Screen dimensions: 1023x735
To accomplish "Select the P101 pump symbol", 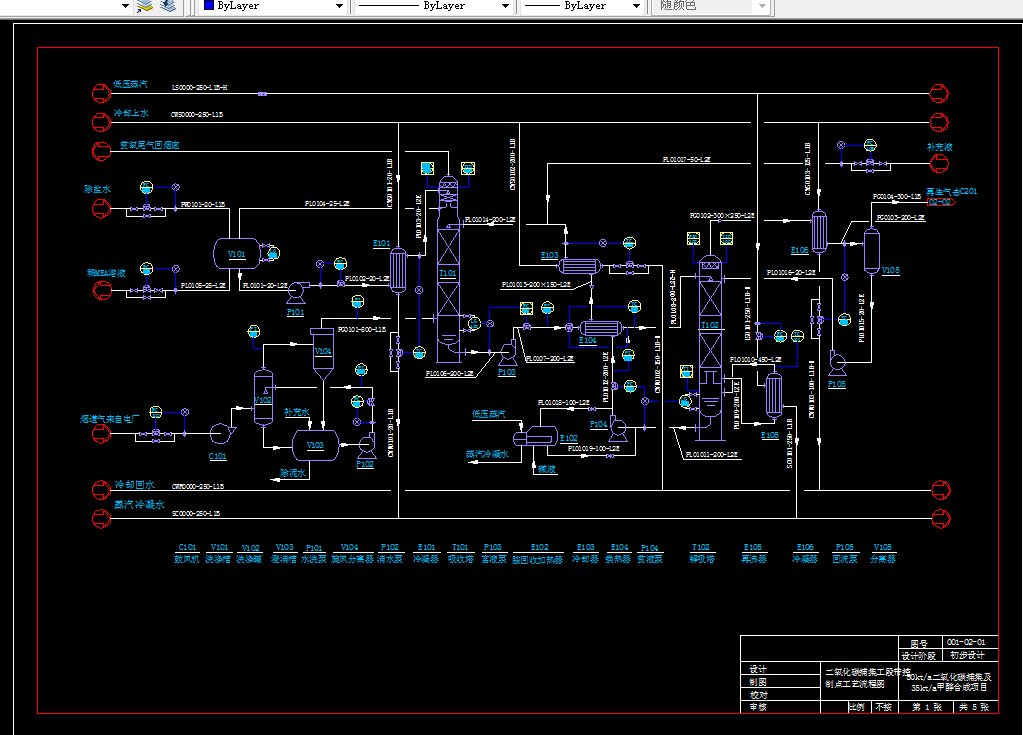I will (x=297, y=292).
